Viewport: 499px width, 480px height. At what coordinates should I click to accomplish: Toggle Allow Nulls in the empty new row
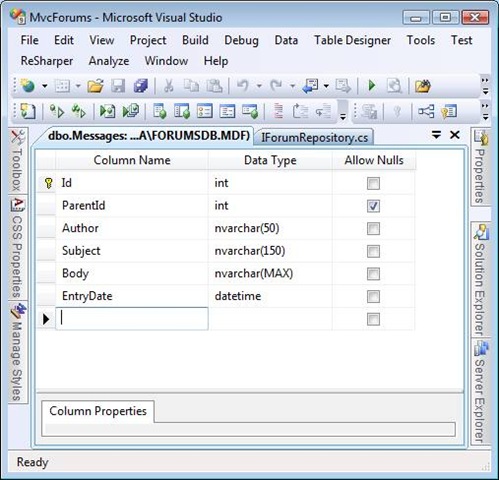pyautogui.click(x=373, y=319)
